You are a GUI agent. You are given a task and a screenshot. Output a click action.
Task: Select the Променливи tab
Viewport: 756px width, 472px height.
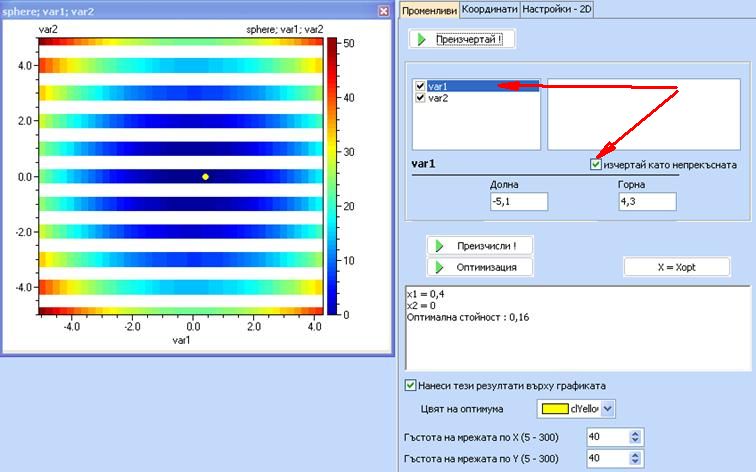[x=429, y=9]
